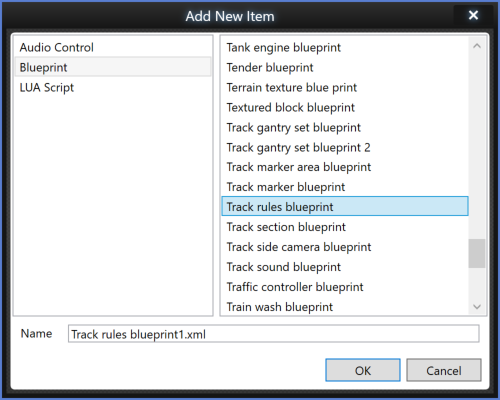Choose Track section blueprint
This screenshot has height=400, width=500.
(345, 227)
